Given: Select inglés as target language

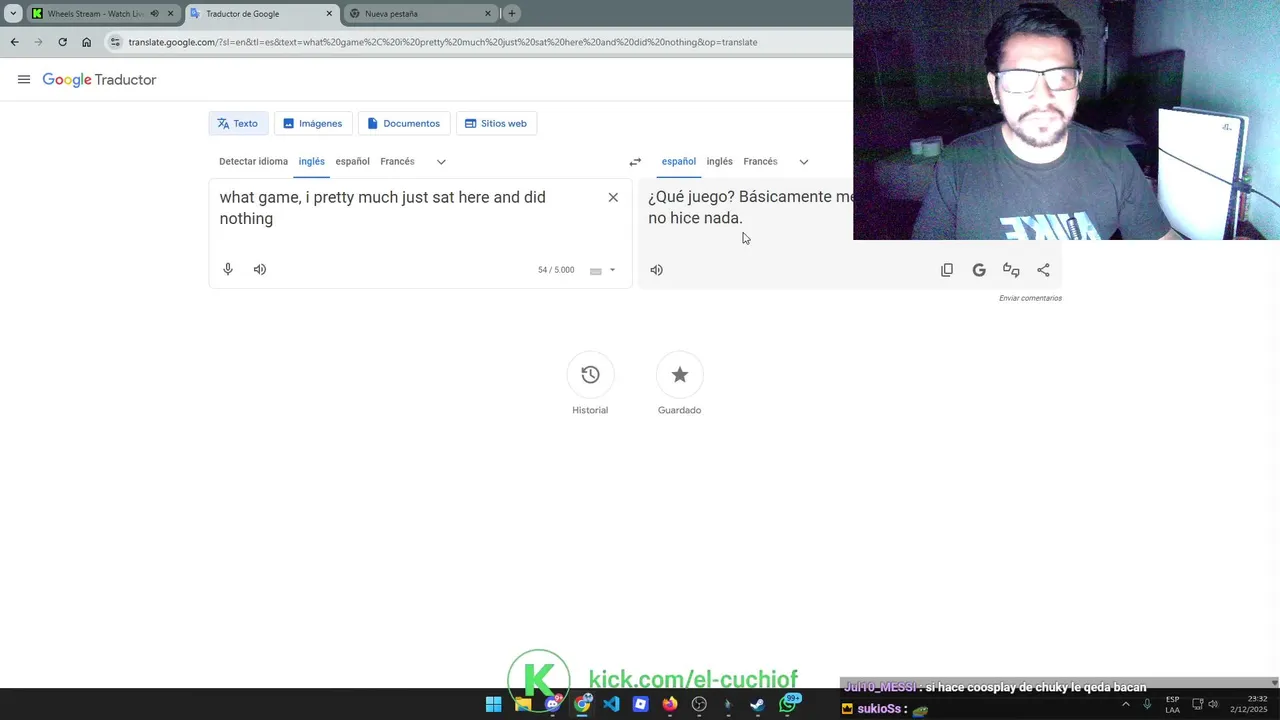Looking at the screenshot, I should [719, 161].
